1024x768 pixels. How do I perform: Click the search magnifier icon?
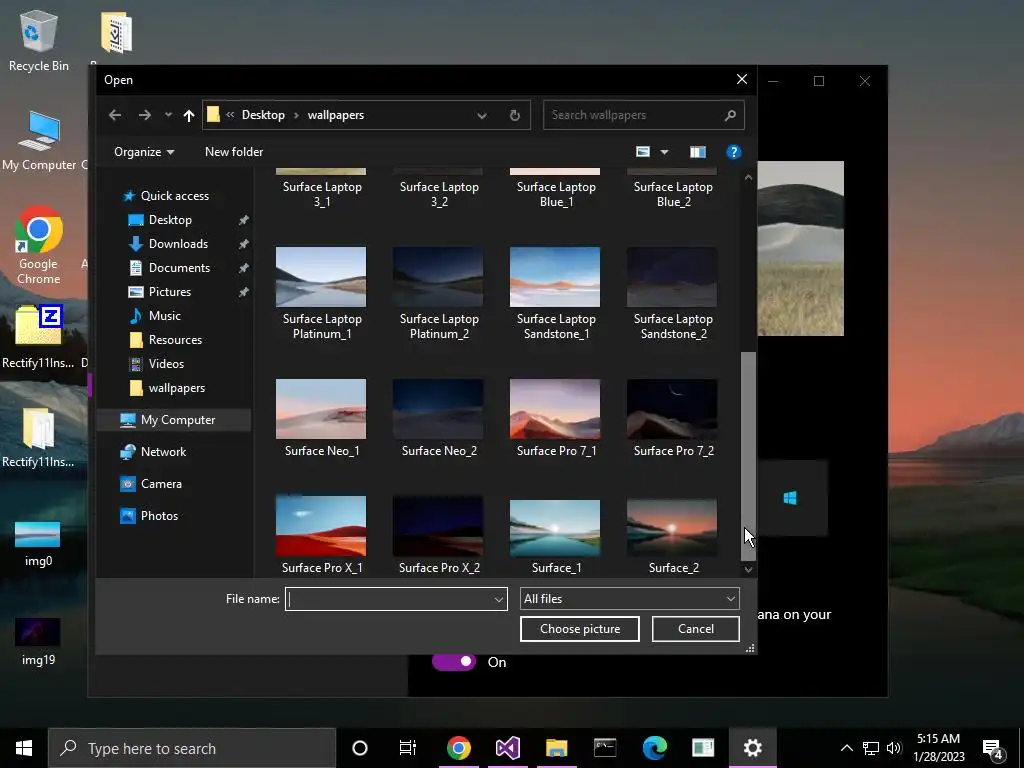[730, 115]
